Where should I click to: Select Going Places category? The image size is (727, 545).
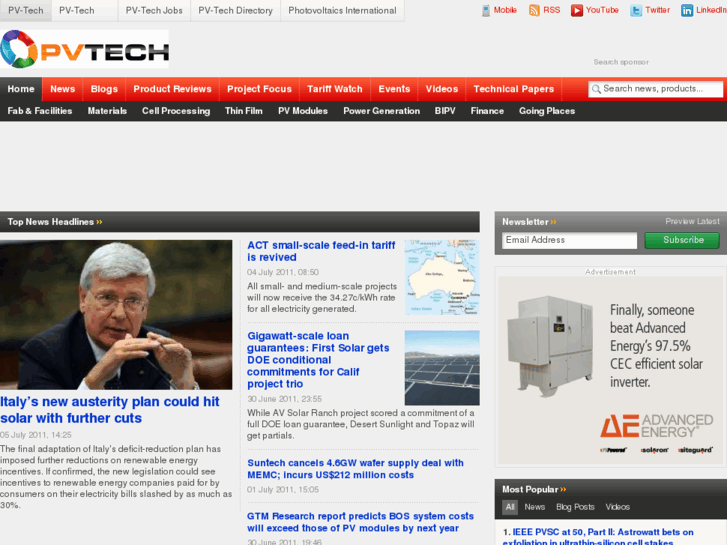[x=547, y=111]
